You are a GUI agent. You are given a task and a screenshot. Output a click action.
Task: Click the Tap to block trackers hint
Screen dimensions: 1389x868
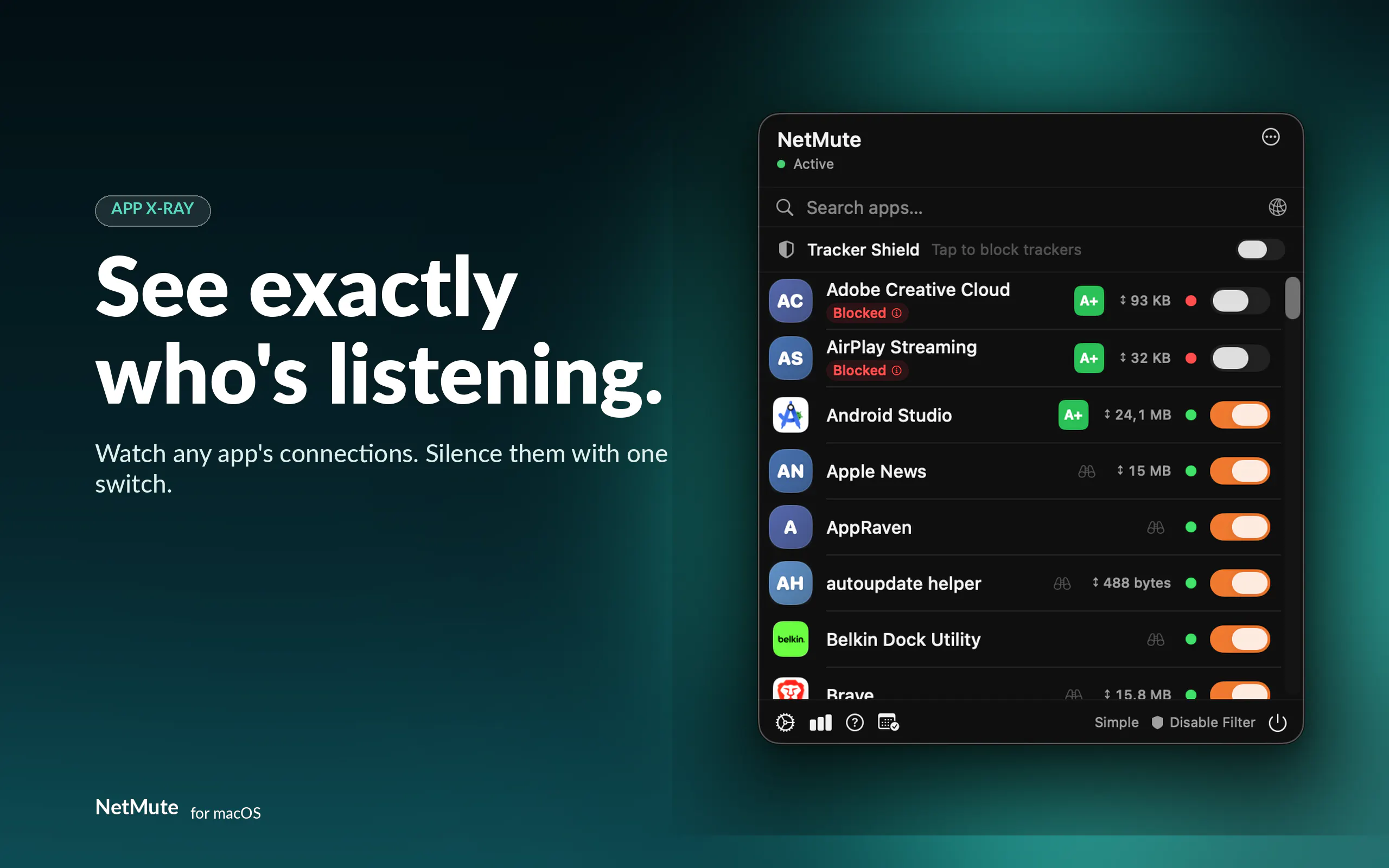coord(1006,250)
